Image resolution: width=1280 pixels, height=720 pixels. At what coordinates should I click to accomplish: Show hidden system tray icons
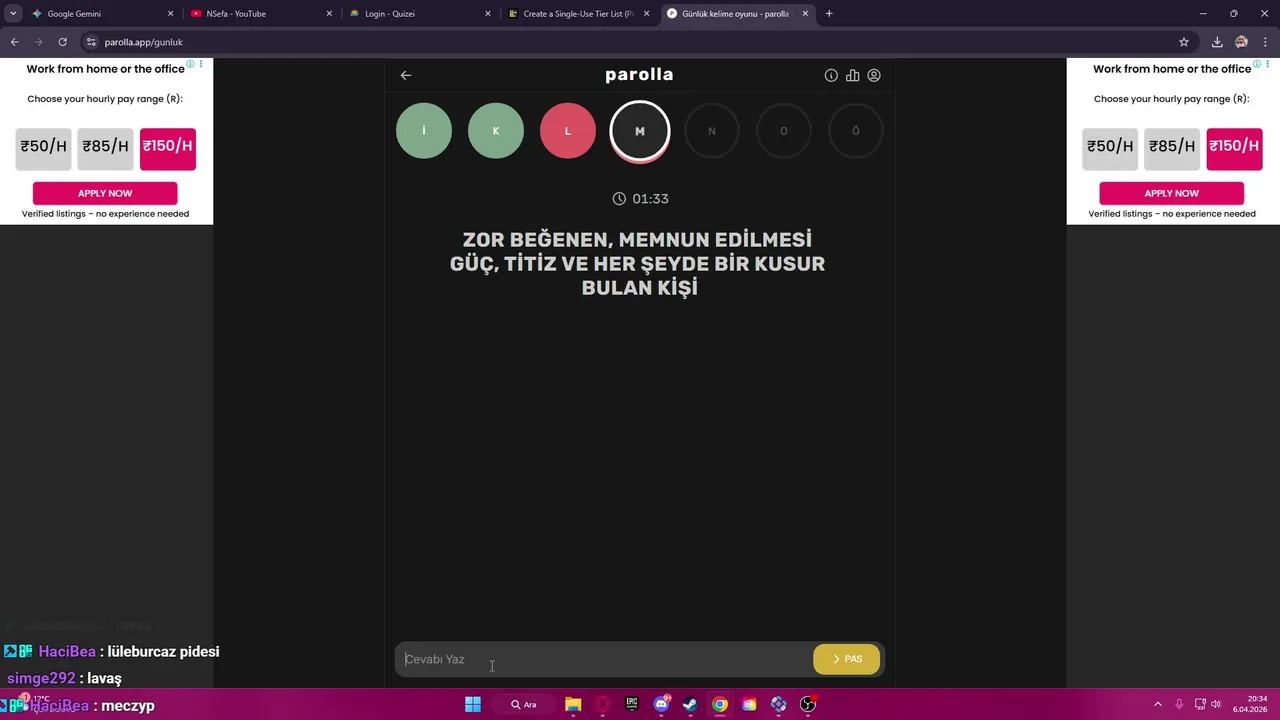pyautogui.click(x=1158, y=704)
